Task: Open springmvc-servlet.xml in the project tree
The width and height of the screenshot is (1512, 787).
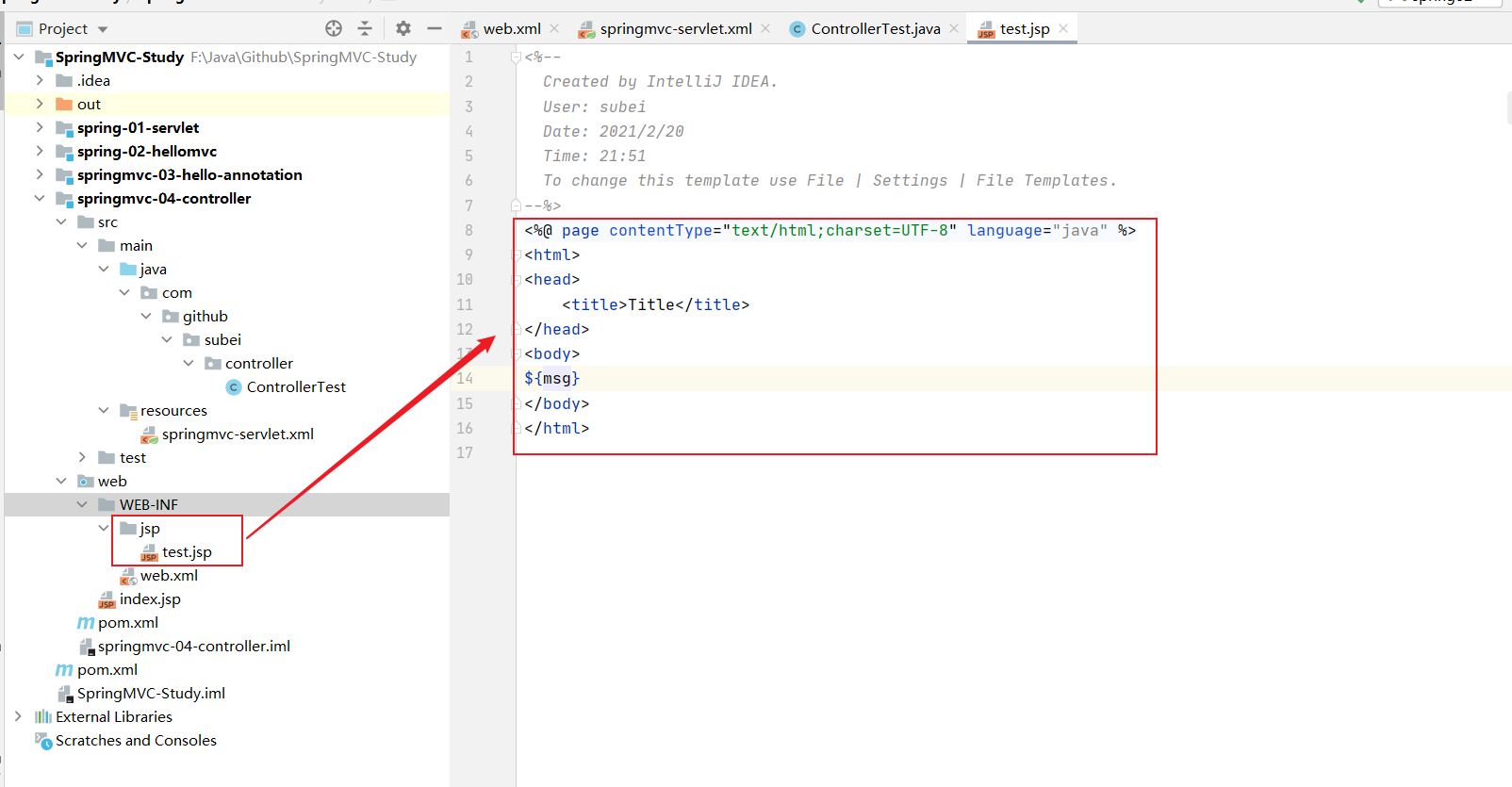Action: [x=237, y=434]
